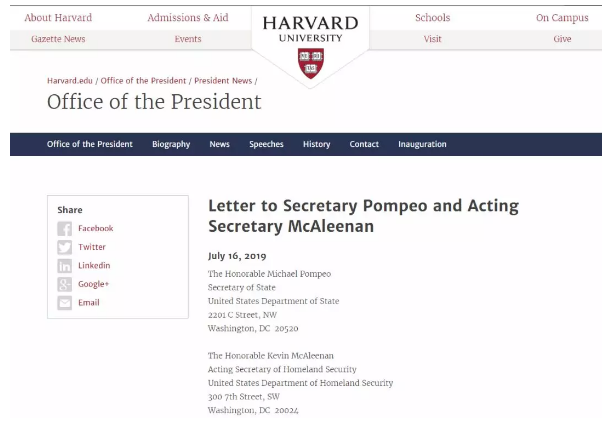Select the Biography tab in navigation bar
609x435 pixels.
(x=171, y=144)
